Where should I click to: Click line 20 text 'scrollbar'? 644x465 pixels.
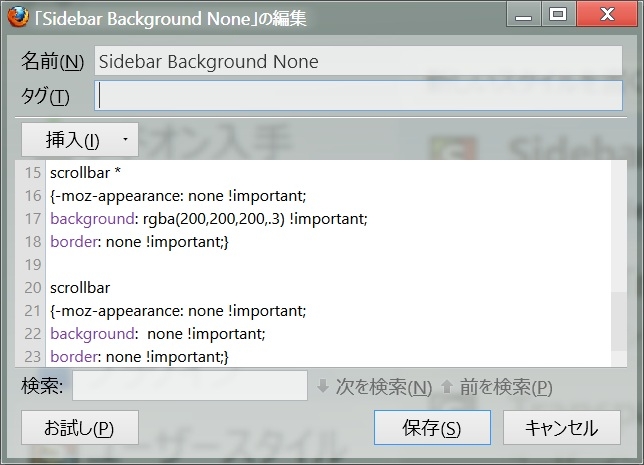[80, 288]
